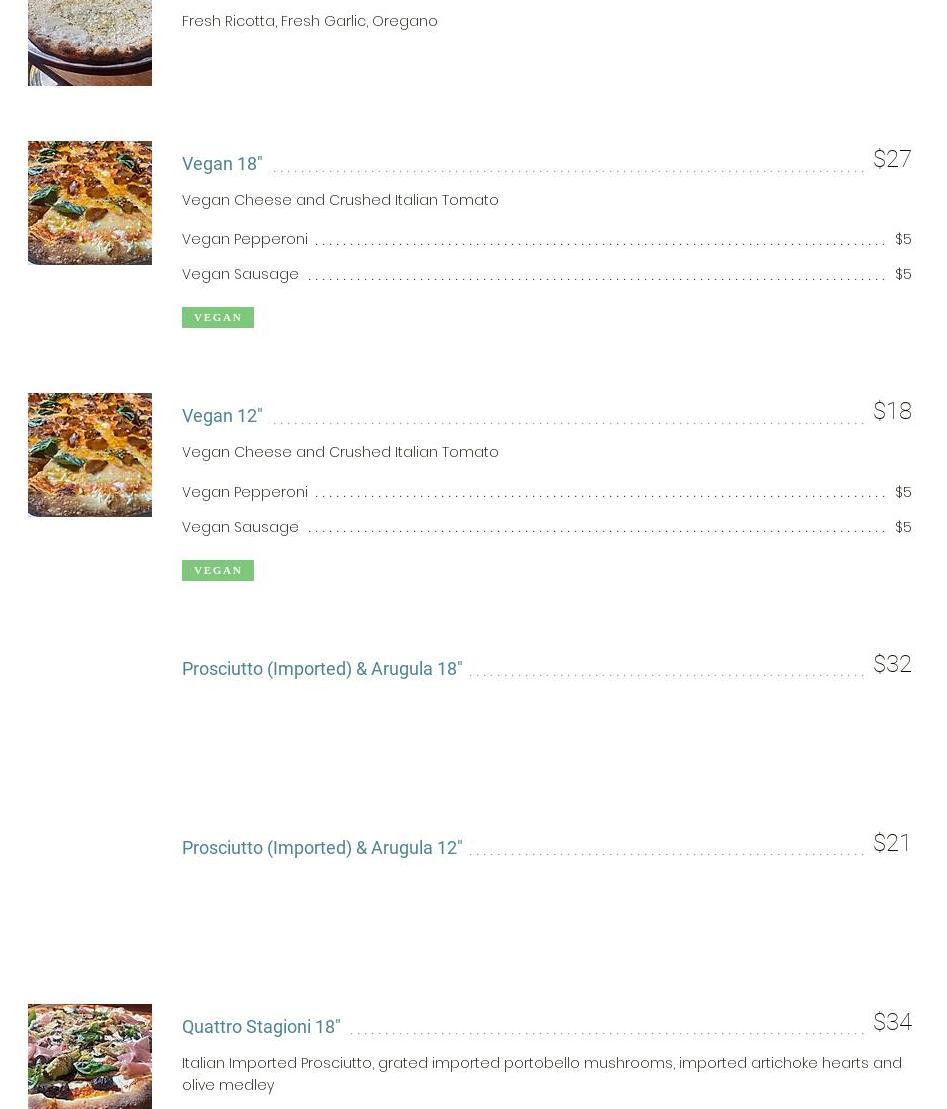Open the Vegan 12" menu item title
Viewport: 947px width, 1109px height.
(x=222, y=416)
